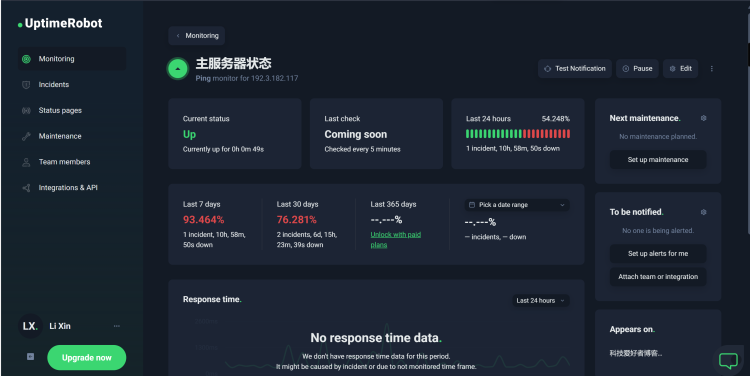
Task: Click the green up-status monitor icon
Action: (177, 69)
